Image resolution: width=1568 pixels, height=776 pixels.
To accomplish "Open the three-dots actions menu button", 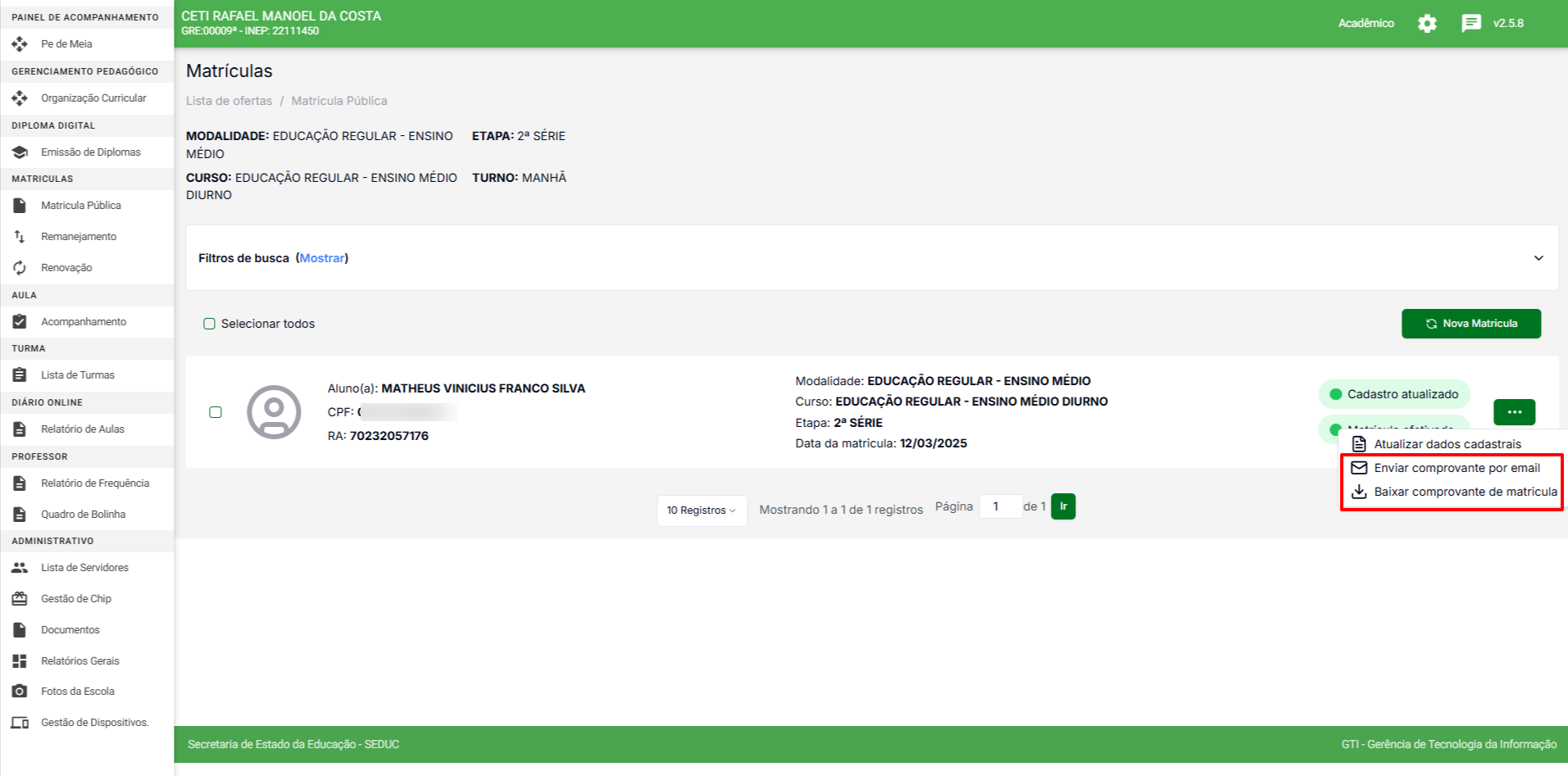I will pos(1513,412).
